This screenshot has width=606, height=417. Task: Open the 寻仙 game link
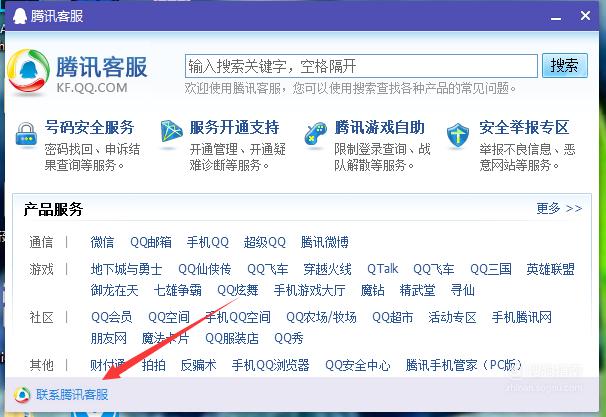tap(463, 290)
